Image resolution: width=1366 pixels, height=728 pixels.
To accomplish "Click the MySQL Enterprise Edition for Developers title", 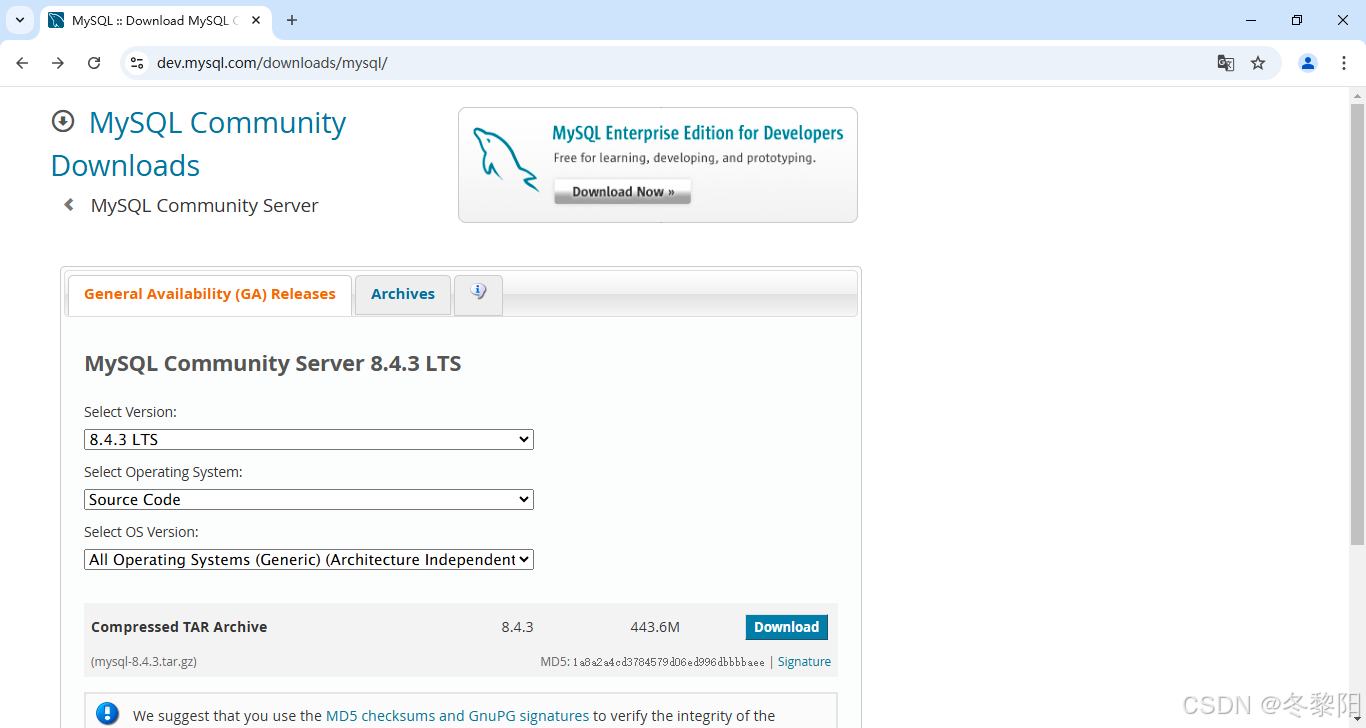I will click(x=698, y=133).
